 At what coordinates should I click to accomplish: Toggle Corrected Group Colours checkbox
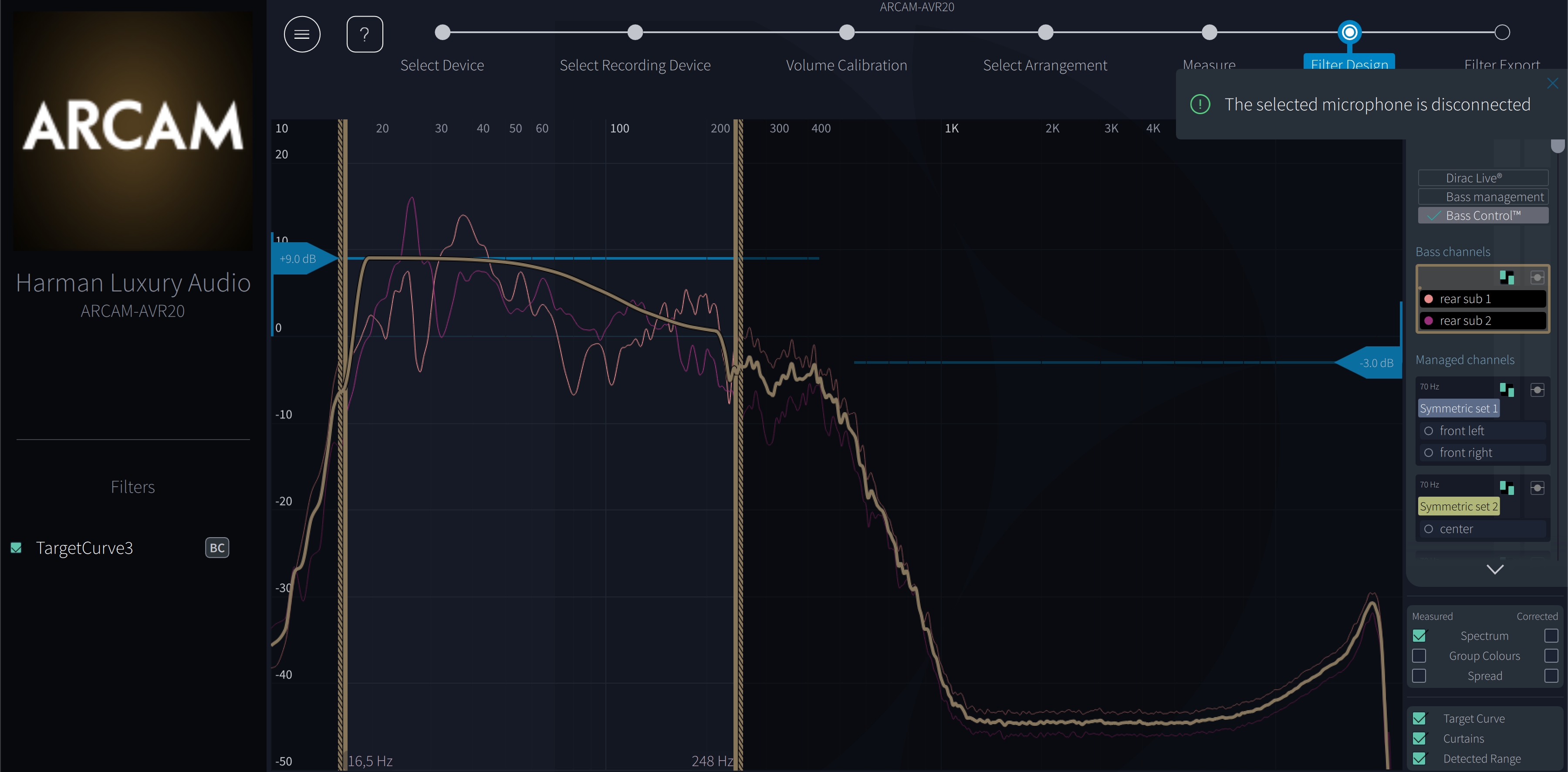click(x=1551, y=656)
